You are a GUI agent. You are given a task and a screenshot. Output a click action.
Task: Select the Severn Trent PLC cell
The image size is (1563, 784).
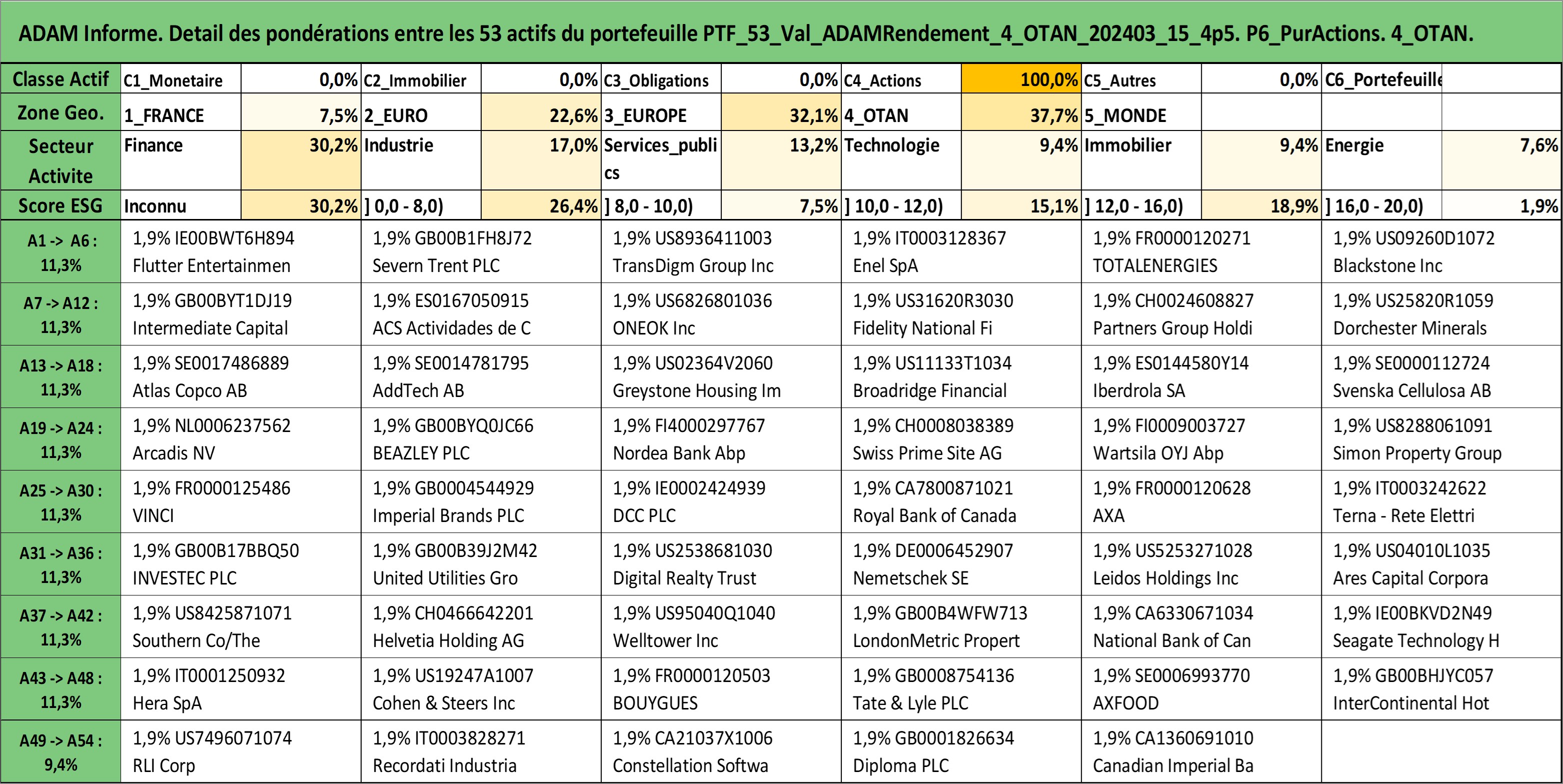[481, 252]
